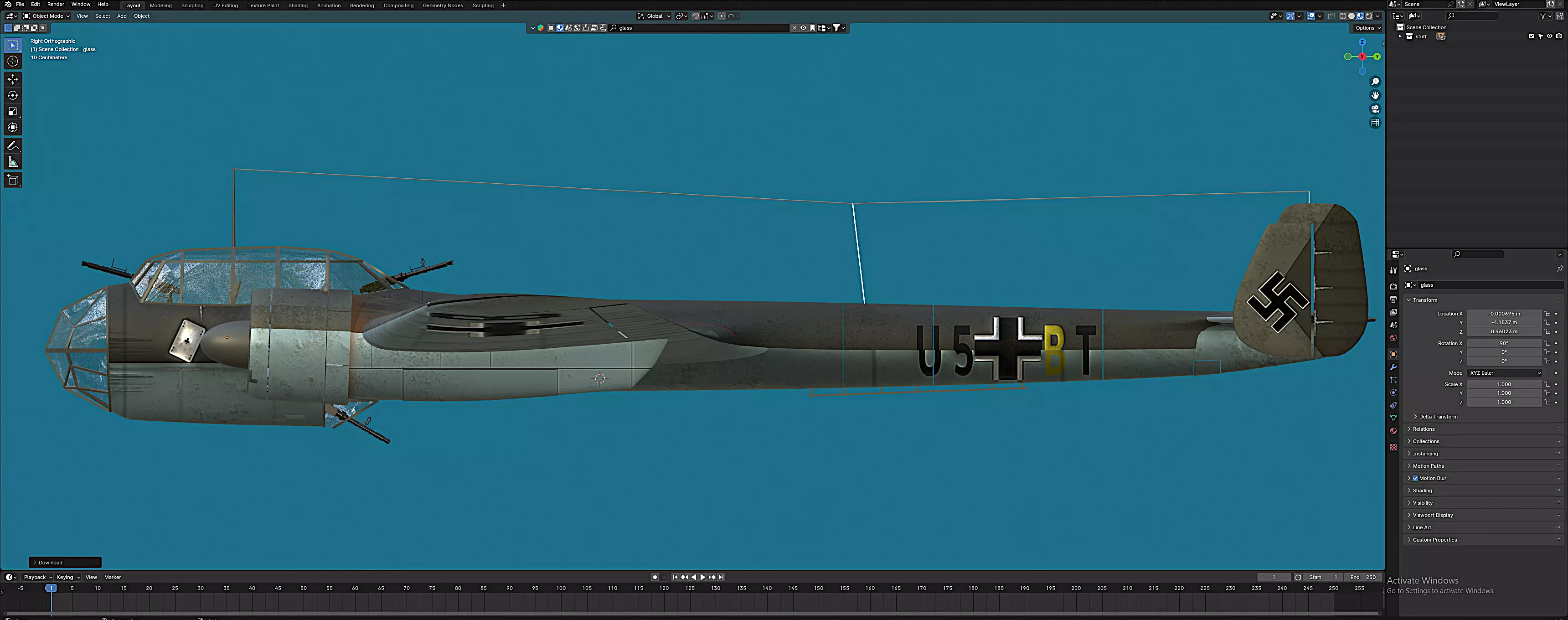This screenshot has width=1568, height=620.
Task: Pin the glass properties context
Action: pos(1559,269)
